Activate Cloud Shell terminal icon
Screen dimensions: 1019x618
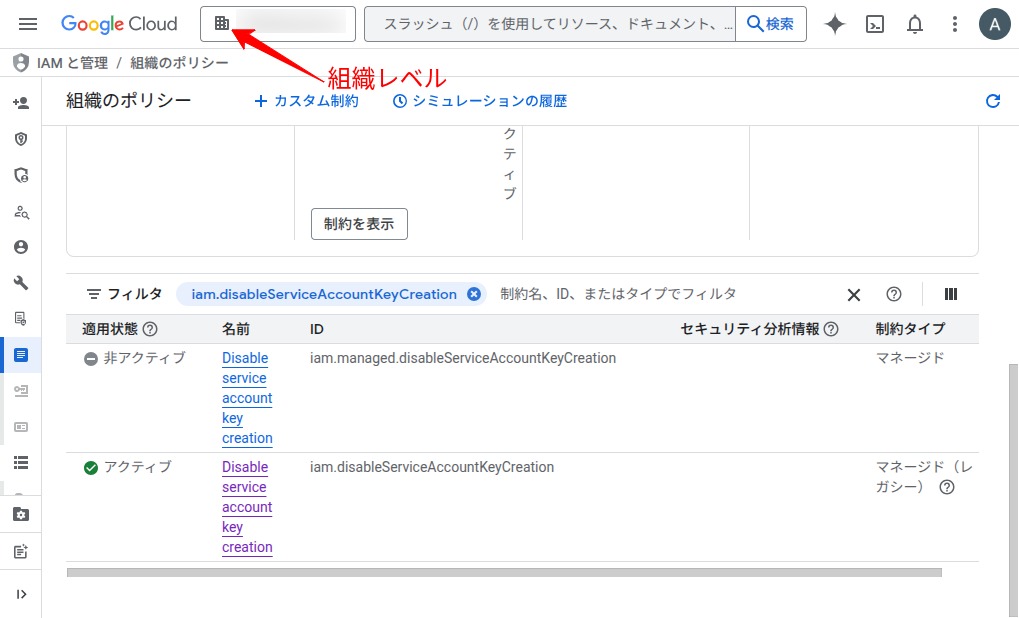(875, 24)
